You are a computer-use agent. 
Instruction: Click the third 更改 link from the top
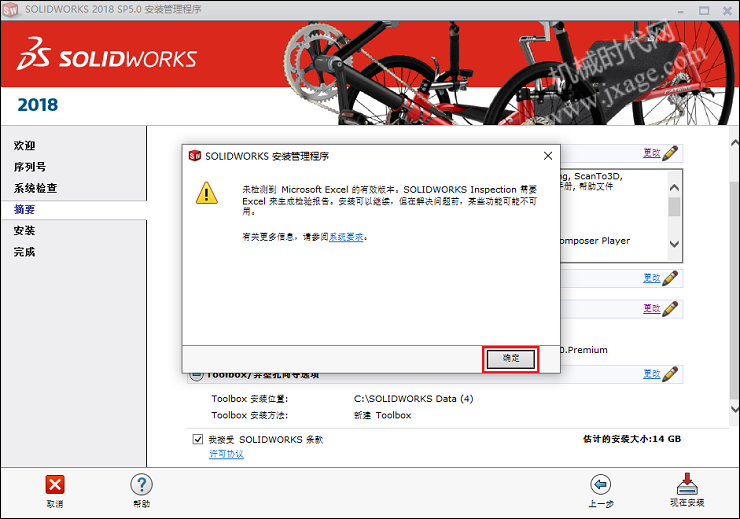coord(652,309)
